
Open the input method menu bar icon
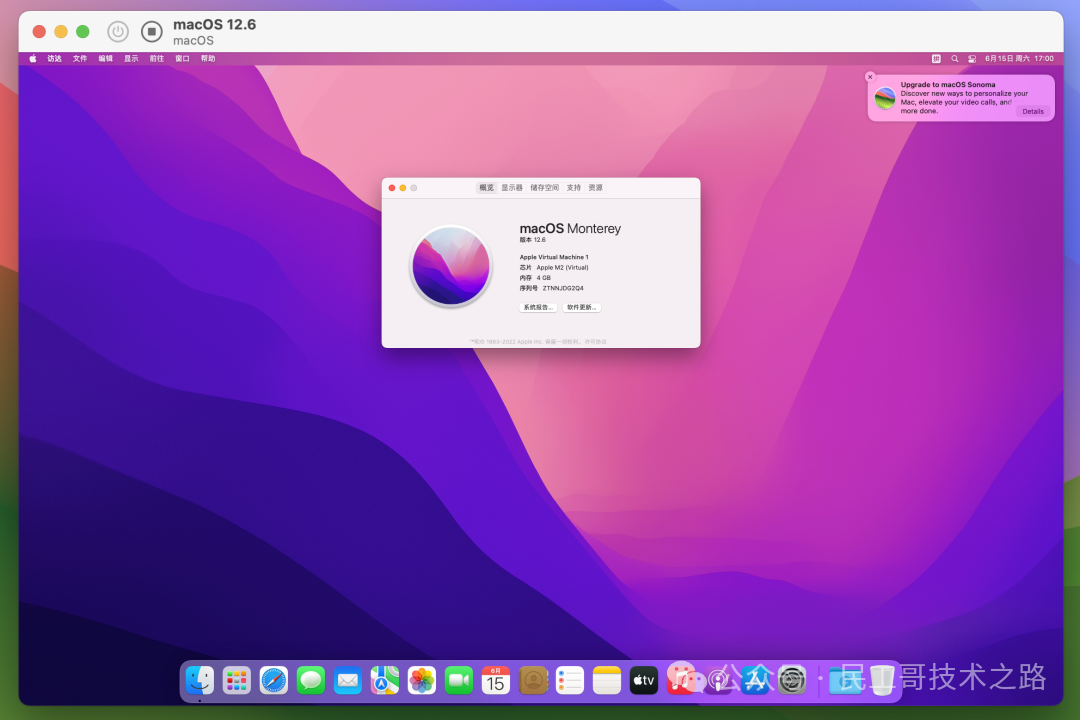point(936,59)
